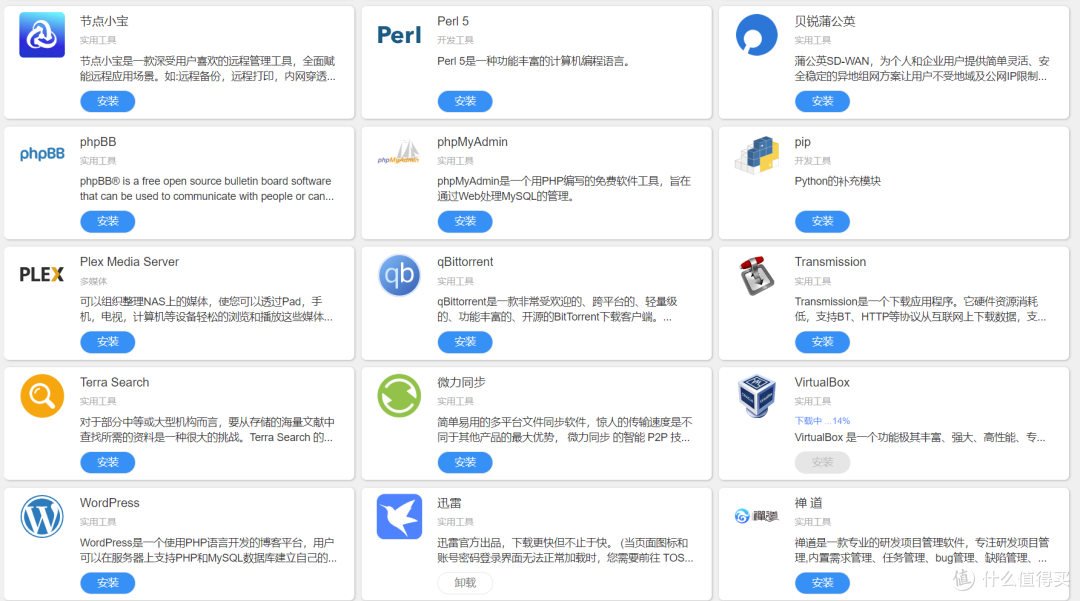This screenshot has height=601, width=1080.
Task: Install phpMyAdmin via 安装 button
Action: click(x=465, y=221)
